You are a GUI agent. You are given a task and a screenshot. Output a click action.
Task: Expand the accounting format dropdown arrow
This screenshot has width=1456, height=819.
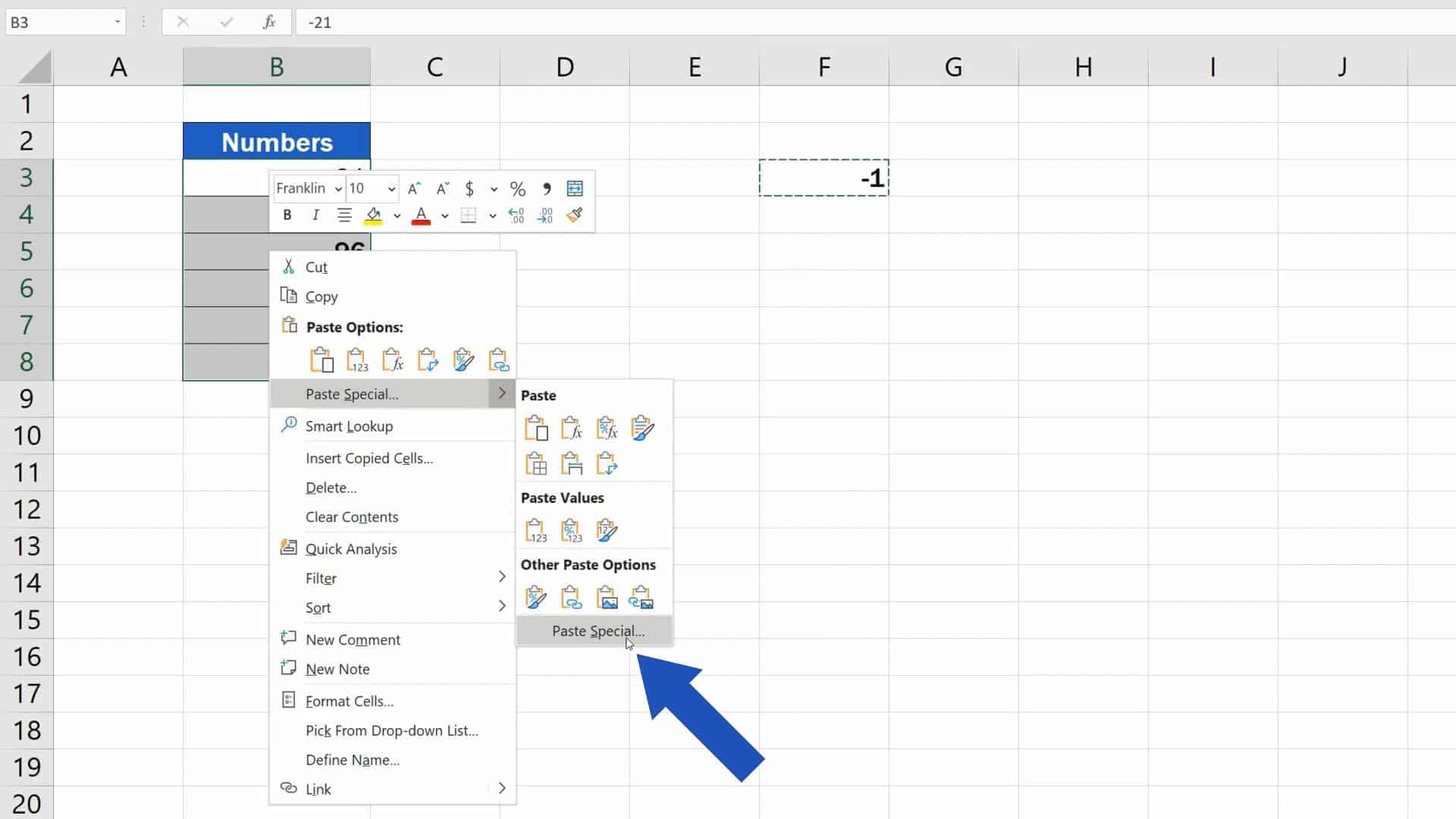pos(494,189)
